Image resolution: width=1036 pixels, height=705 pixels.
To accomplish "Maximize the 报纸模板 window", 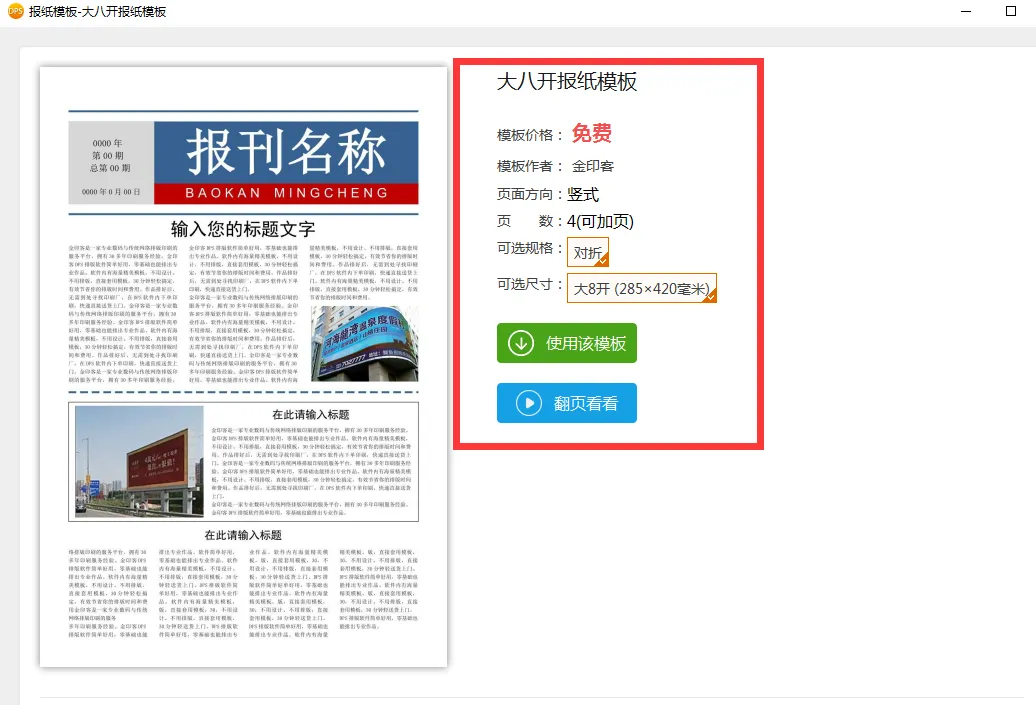I will [x=1010, y=11].
